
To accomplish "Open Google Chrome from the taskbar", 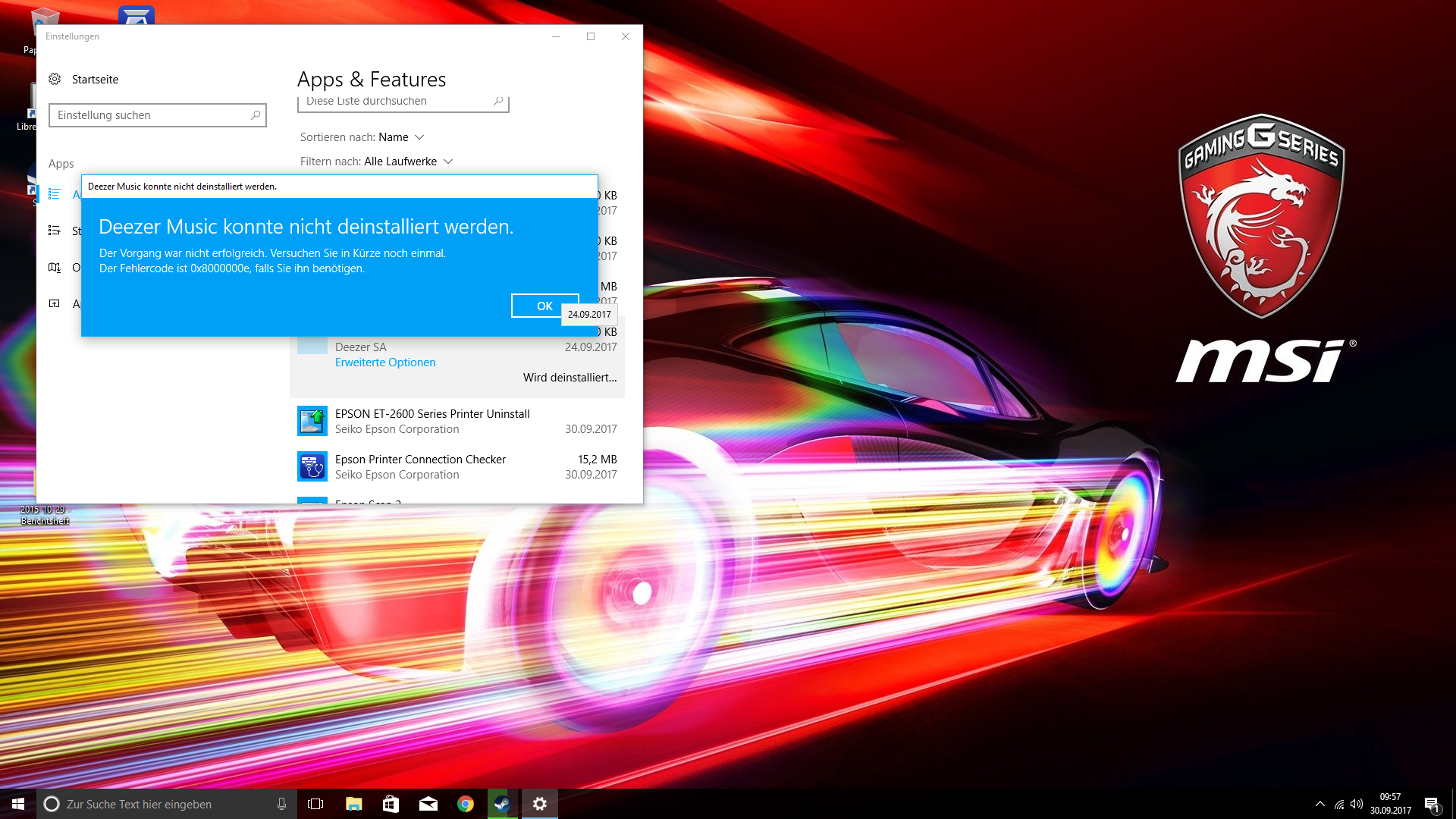I will click(466, 804).
